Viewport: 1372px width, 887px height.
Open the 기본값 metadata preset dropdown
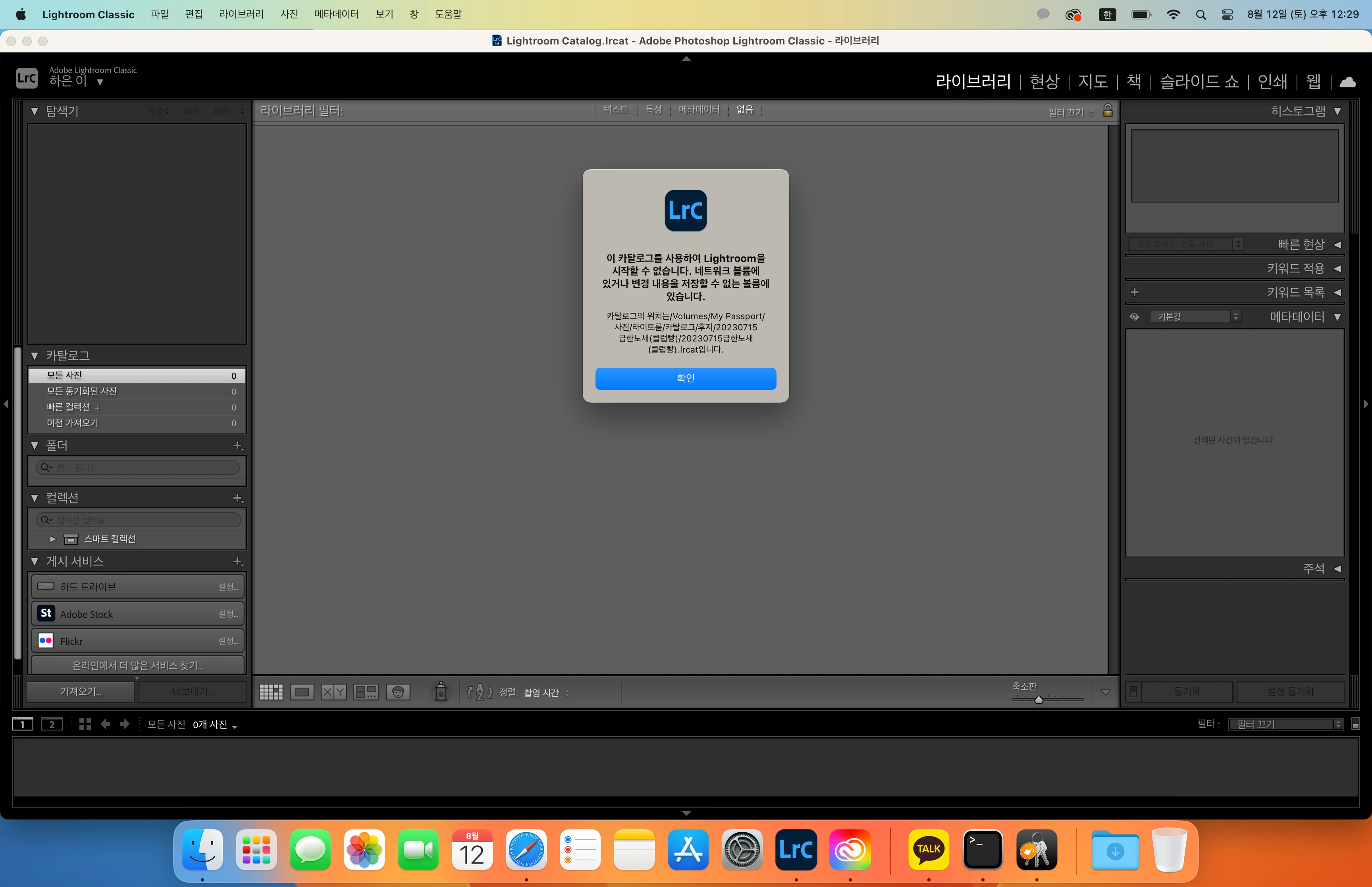[x=1195, y=317]
